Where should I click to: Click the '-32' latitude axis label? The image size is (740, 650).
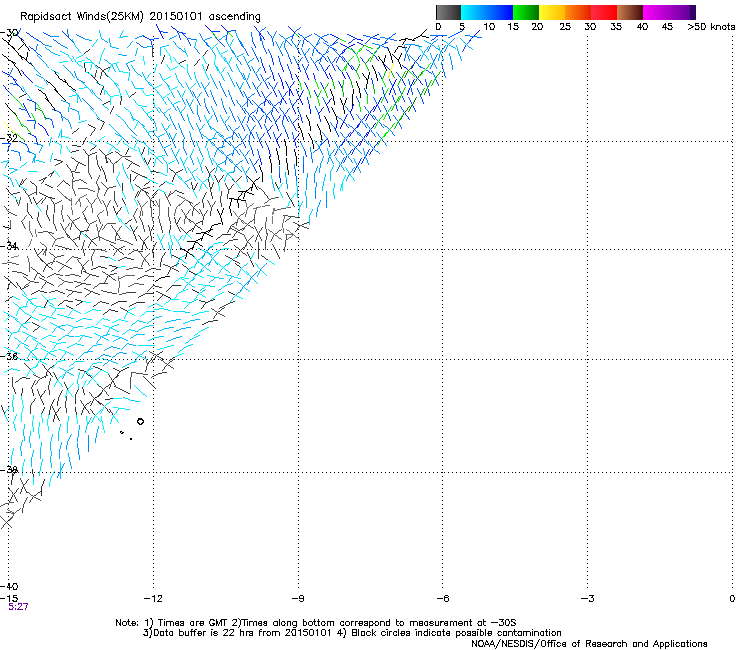click(x=9, y=138)
